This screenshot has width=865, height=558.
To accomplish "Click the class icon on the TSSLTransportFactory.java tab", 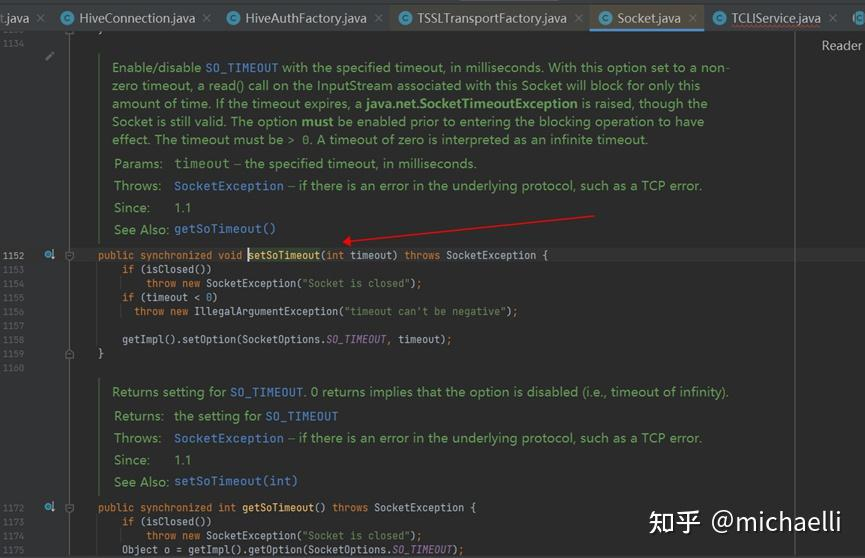I will [x=405, y=18].
